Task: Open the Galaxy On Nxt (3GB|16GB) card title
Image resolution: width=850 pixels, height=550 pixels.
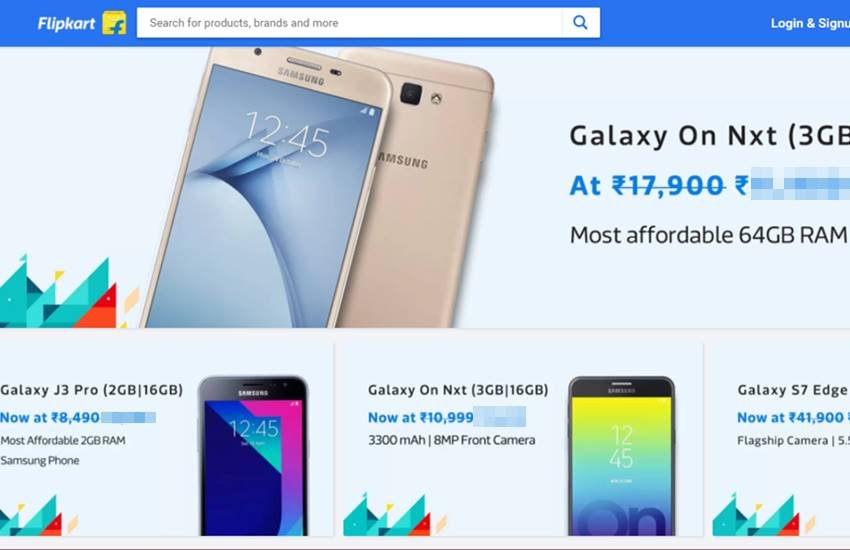Action: tap(458, 390)
